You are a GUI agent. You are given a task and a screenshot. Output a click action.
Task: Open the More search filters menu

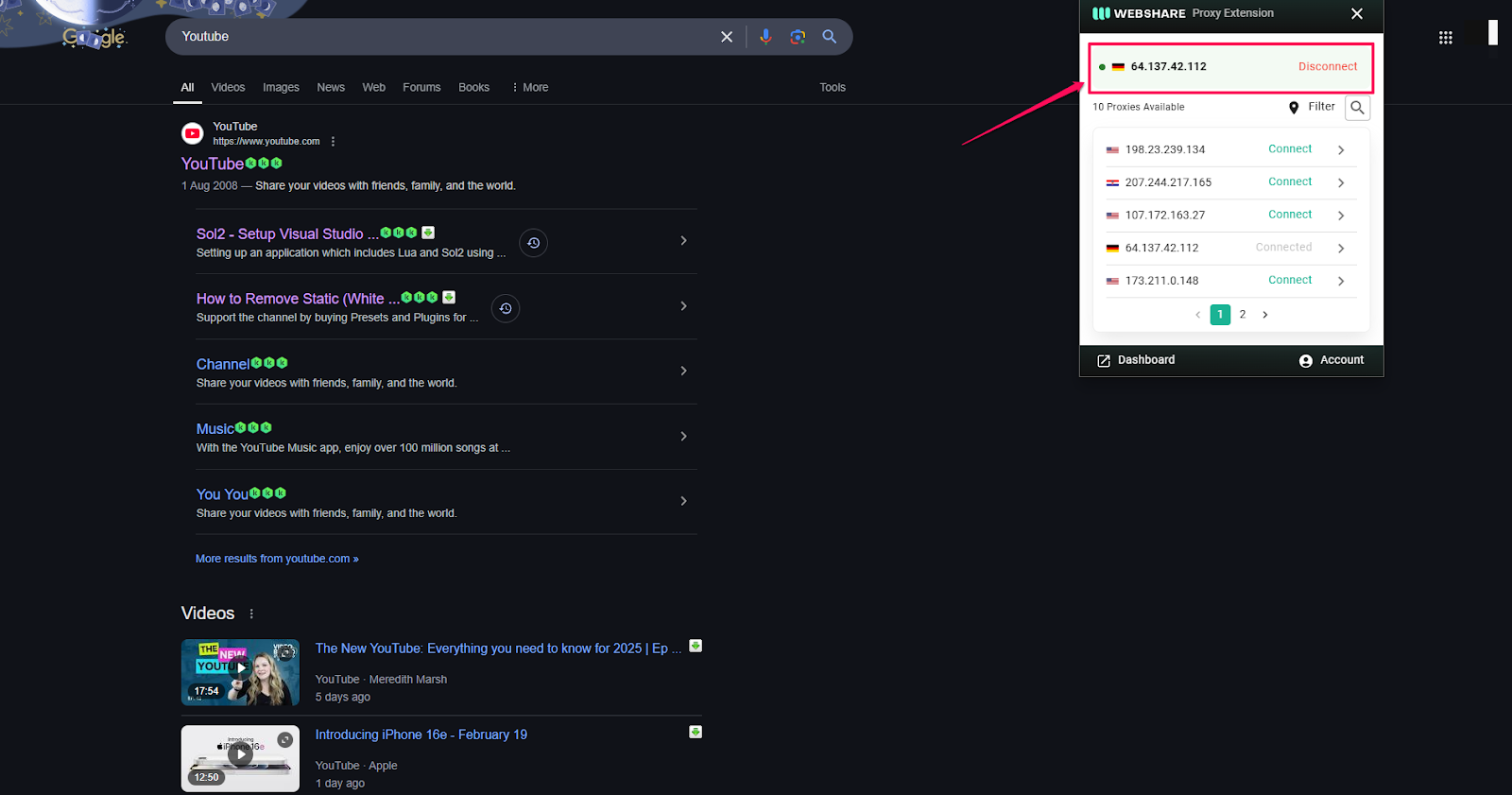coord(530,87)
